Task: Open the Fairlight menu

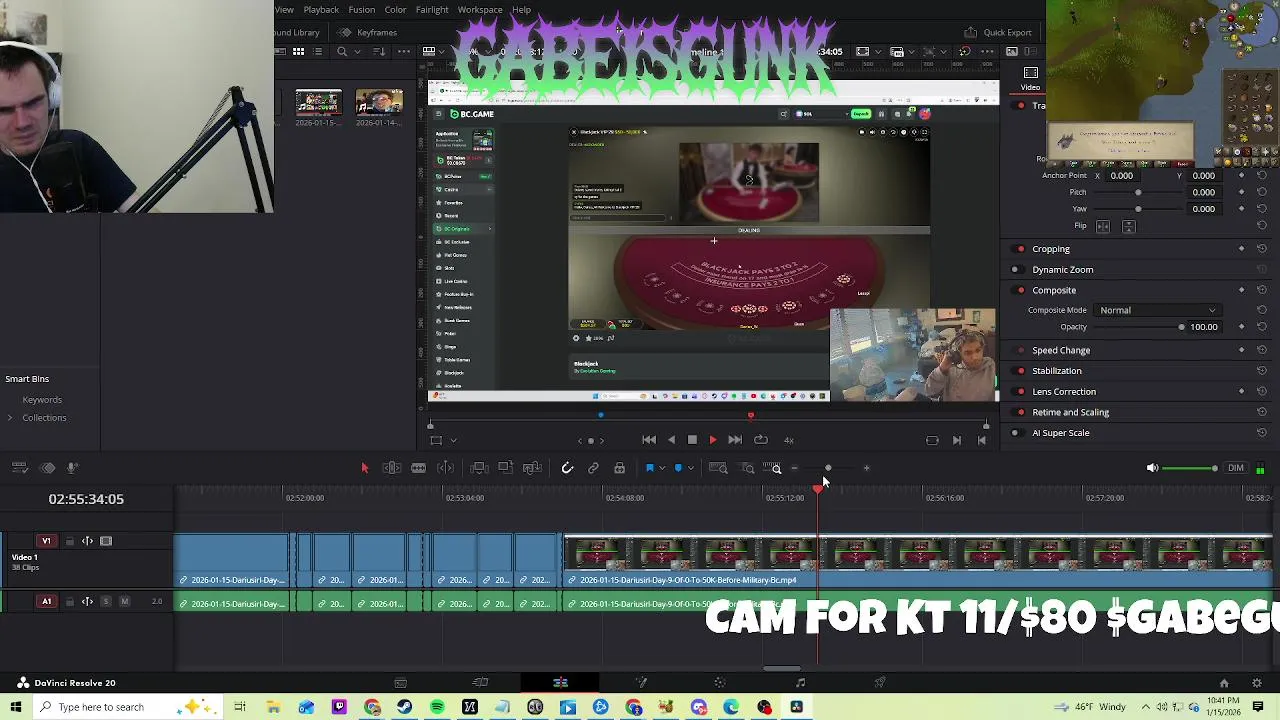Action: click(x=432, y=10)
